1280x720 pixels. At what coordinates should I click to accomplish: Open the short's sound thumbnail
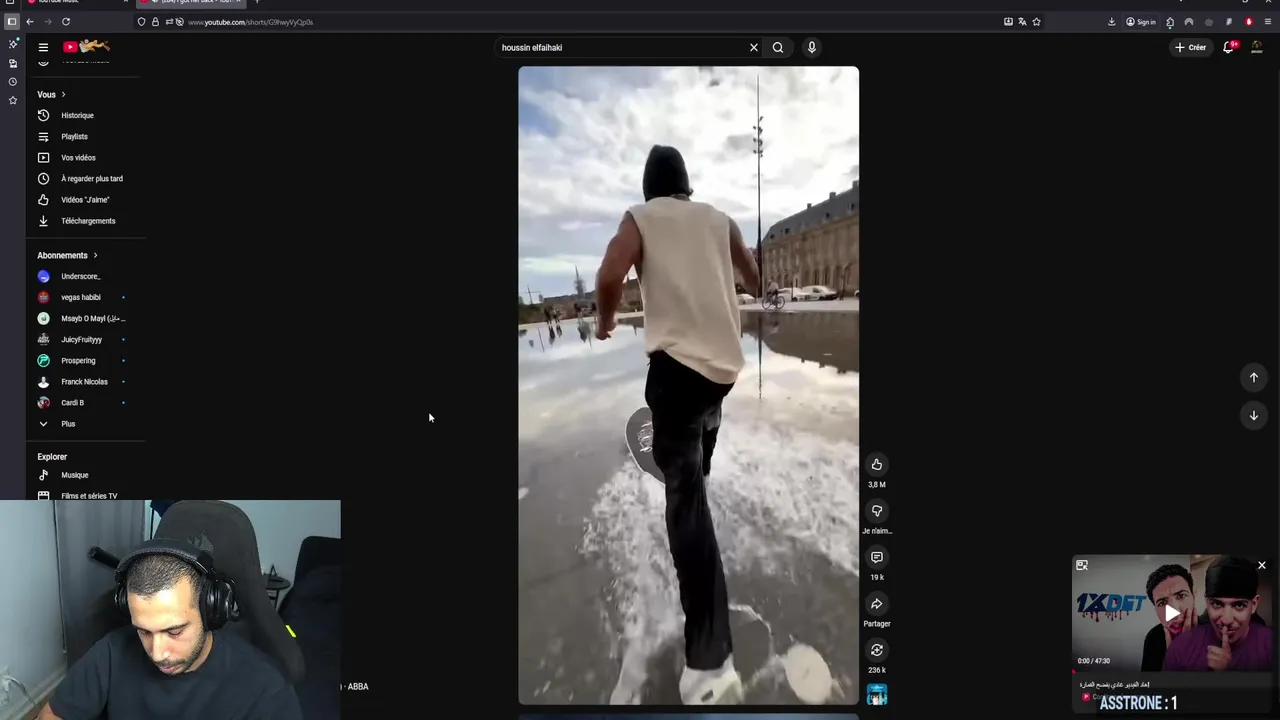pos(877,695)
